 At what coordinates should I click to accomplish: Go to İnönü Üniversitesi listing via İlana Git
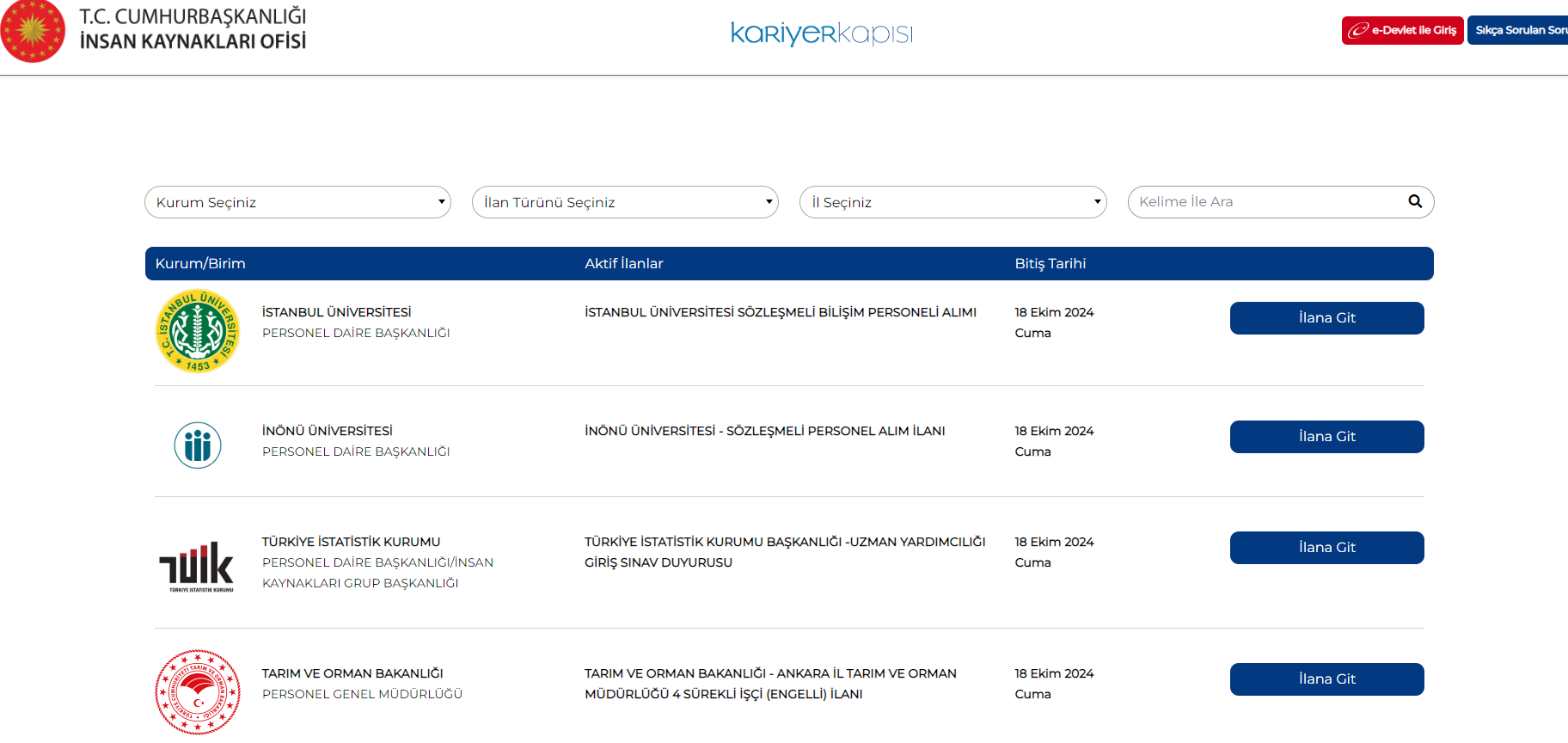click(1326, 437)
